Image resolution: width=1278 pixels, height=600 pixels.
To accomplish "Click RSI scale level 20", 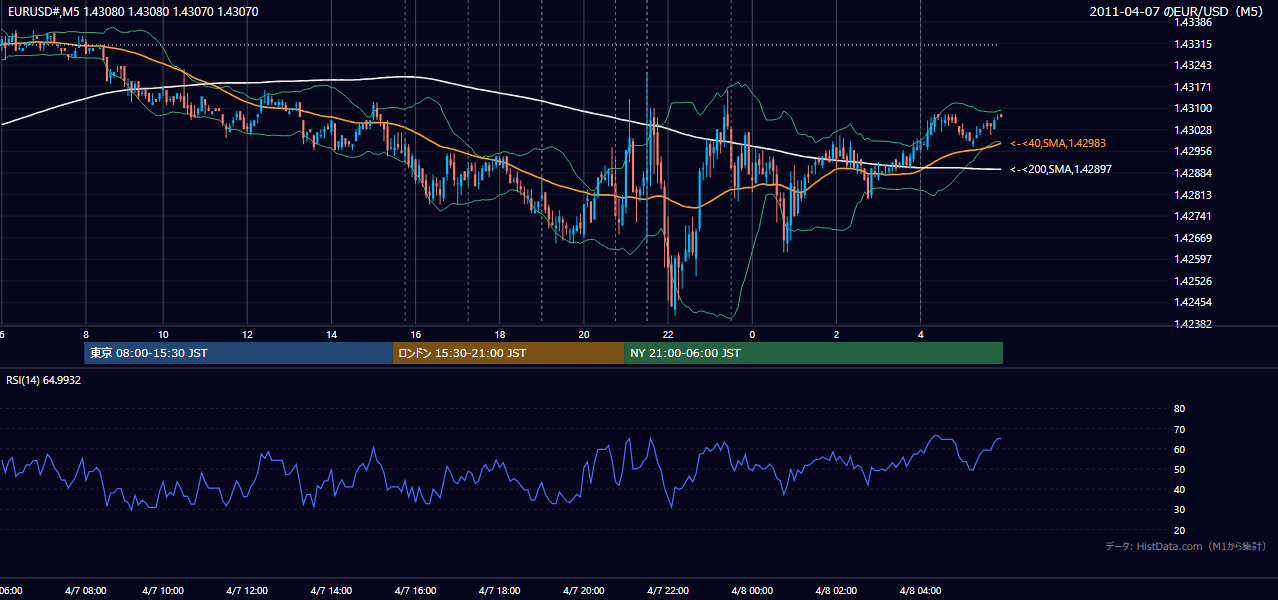I will point(1179,530).
